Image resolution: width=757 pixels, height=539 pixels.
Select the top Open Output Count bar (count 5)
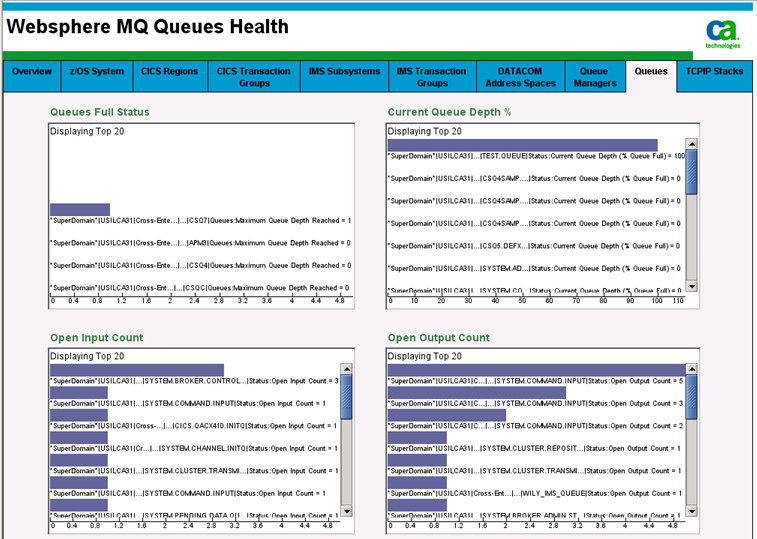(536, 370)
